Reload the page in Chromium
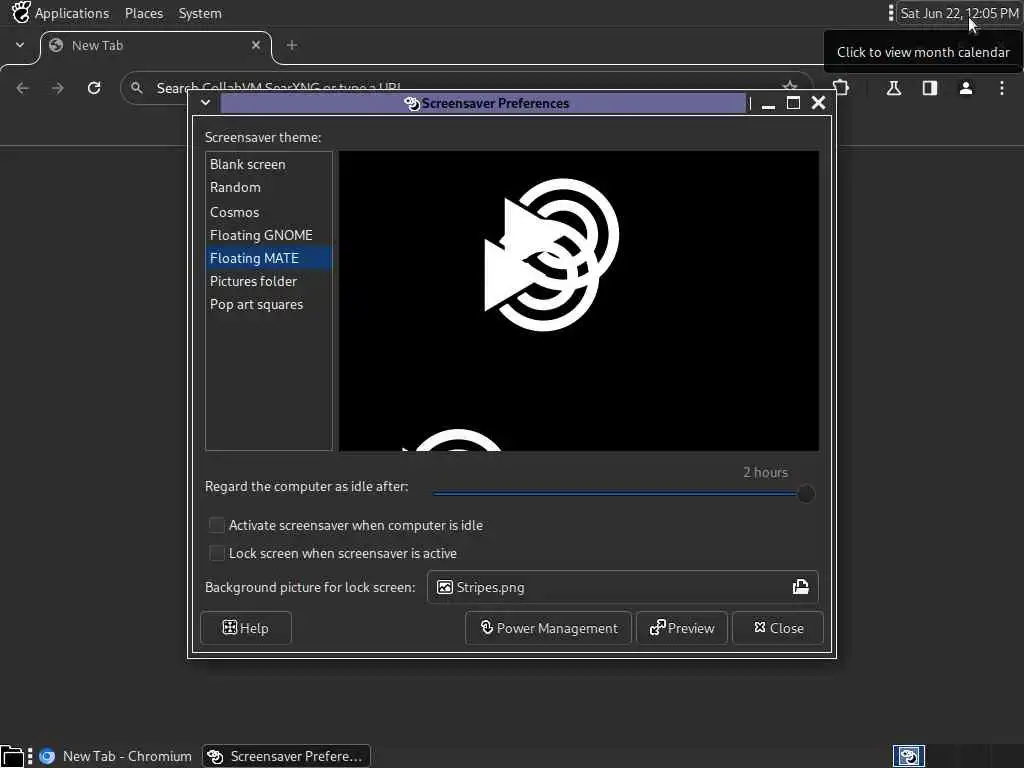The image size is (1024, 768). [94, 88]
